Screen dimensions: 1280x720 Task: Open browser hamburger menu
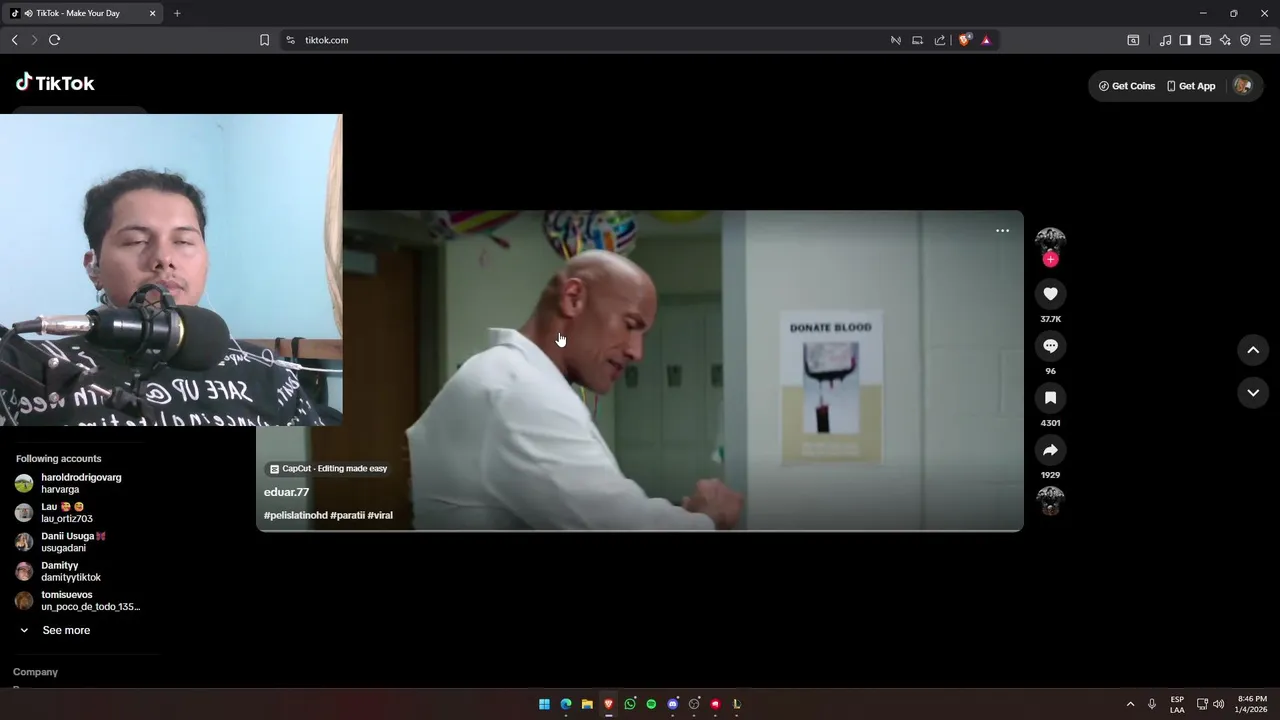[x=1265, y=40]
